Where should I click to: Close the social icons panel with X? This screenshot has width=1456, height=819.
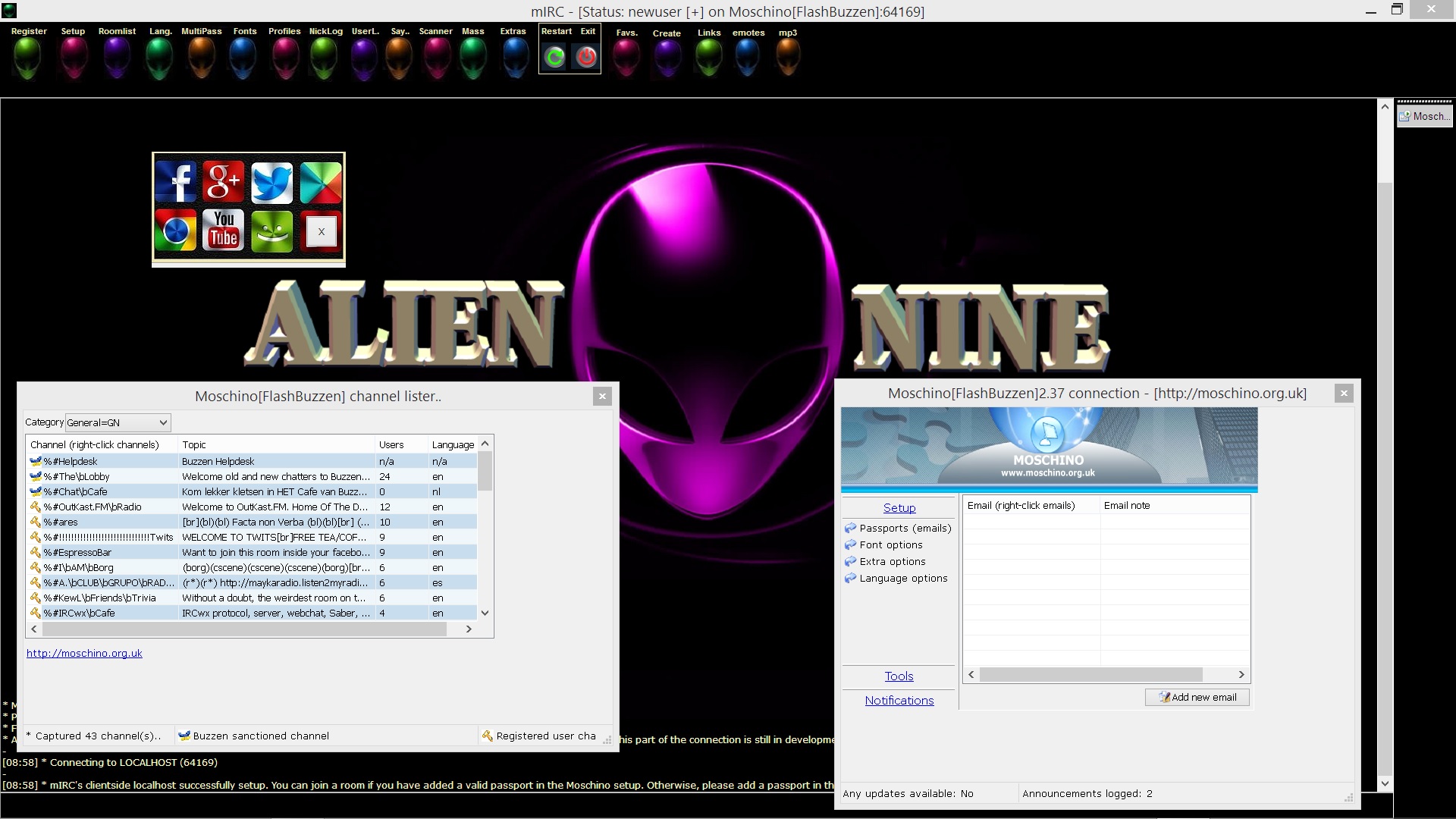(322, 231)
